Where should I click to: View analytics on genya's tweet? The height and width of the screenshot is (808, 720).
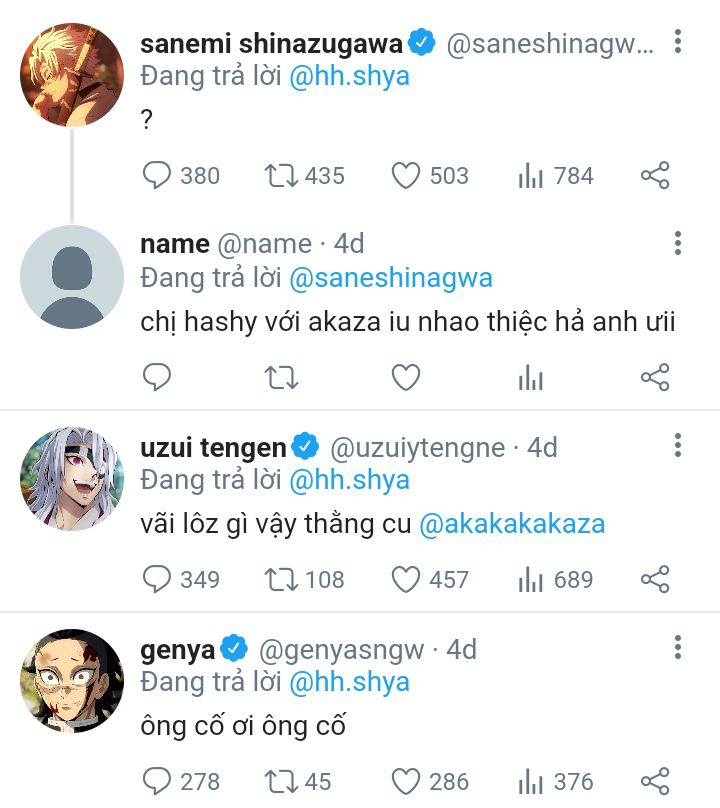click(531, 781)
